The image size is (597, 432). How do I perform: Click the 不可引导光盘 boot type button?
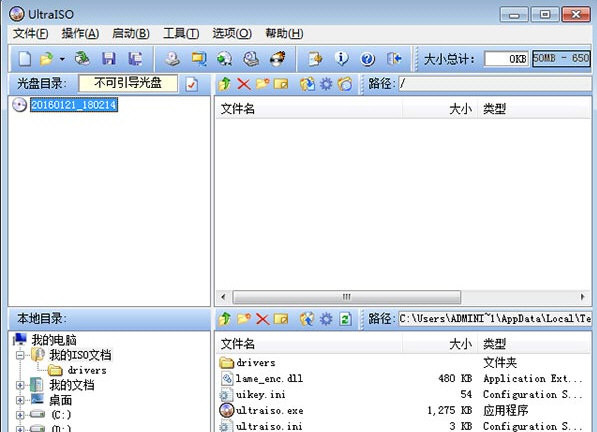pos(128,83)
